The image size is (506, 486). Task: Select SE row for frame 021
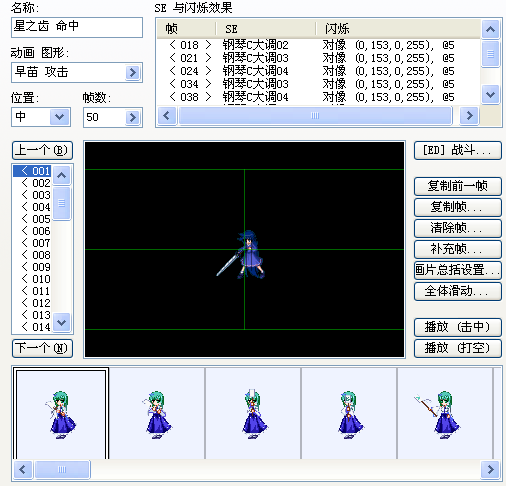(x=318, y=58)
